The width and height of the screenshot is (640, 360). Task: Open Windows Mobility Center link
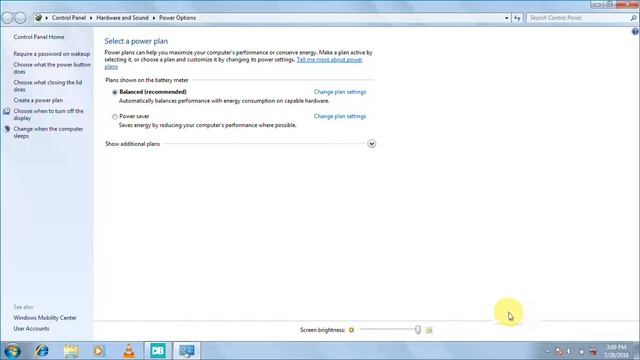(45, 318)
